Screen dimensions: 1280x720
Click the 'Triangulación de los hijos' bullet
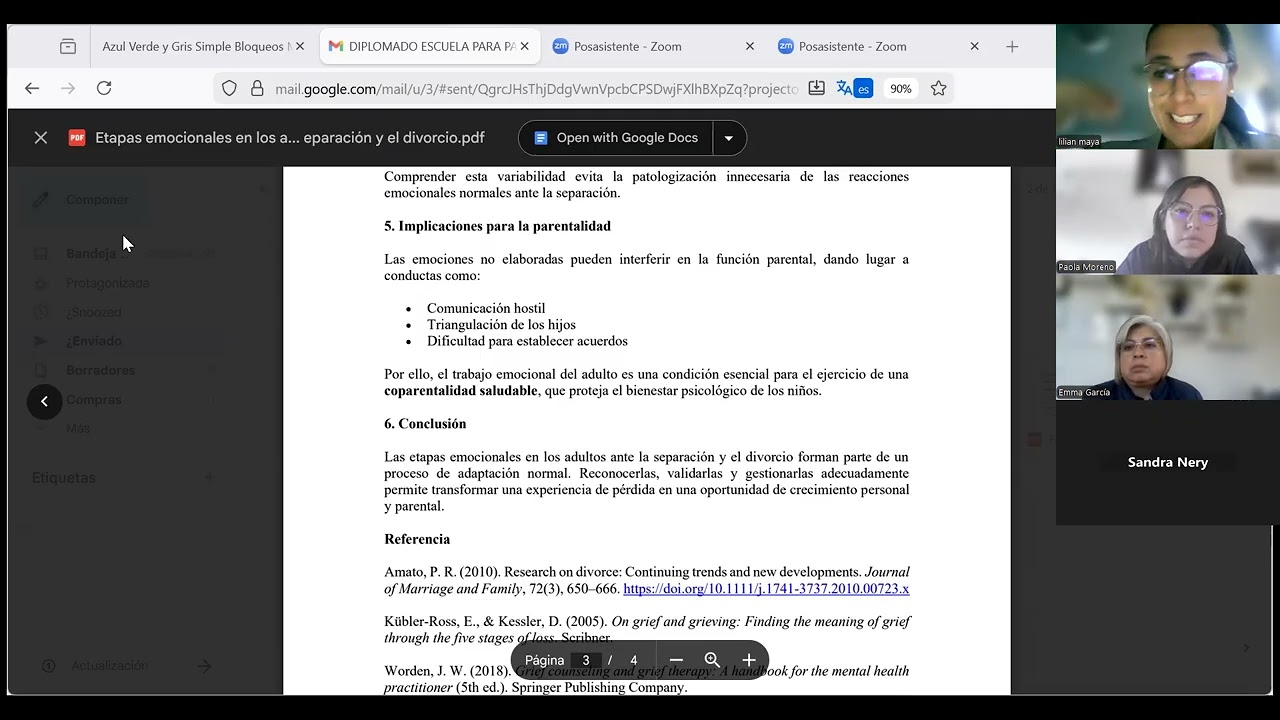501,325
